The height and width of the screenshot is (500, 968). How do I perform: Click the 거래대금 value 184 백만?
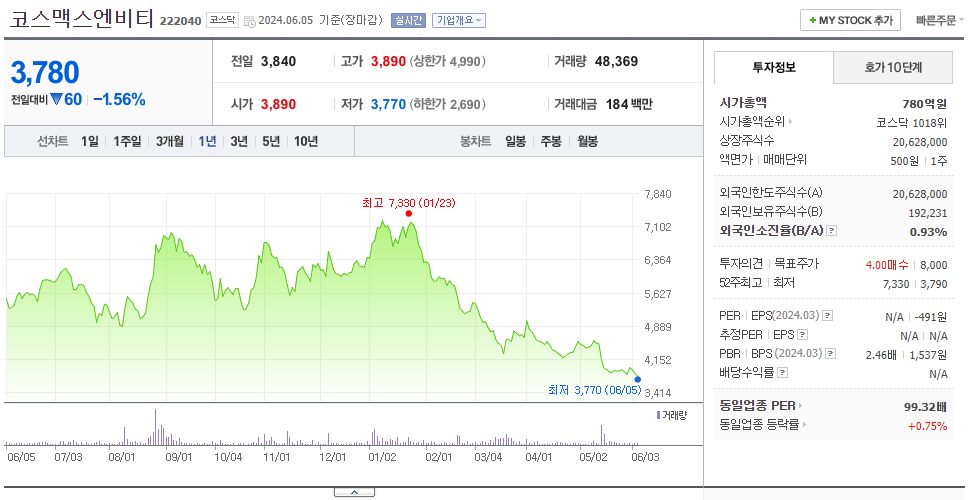tap(628, 105)
